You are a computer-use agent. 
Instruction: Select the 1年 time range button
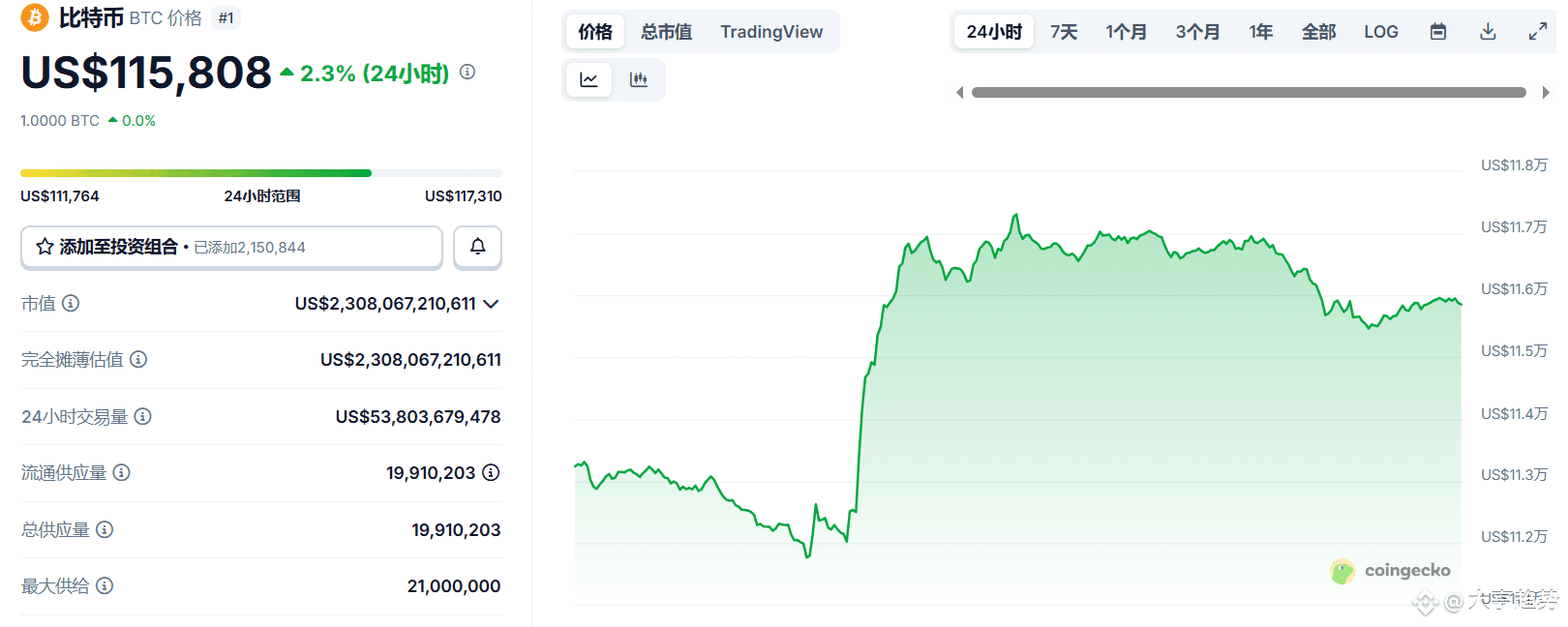[1260, 32]
